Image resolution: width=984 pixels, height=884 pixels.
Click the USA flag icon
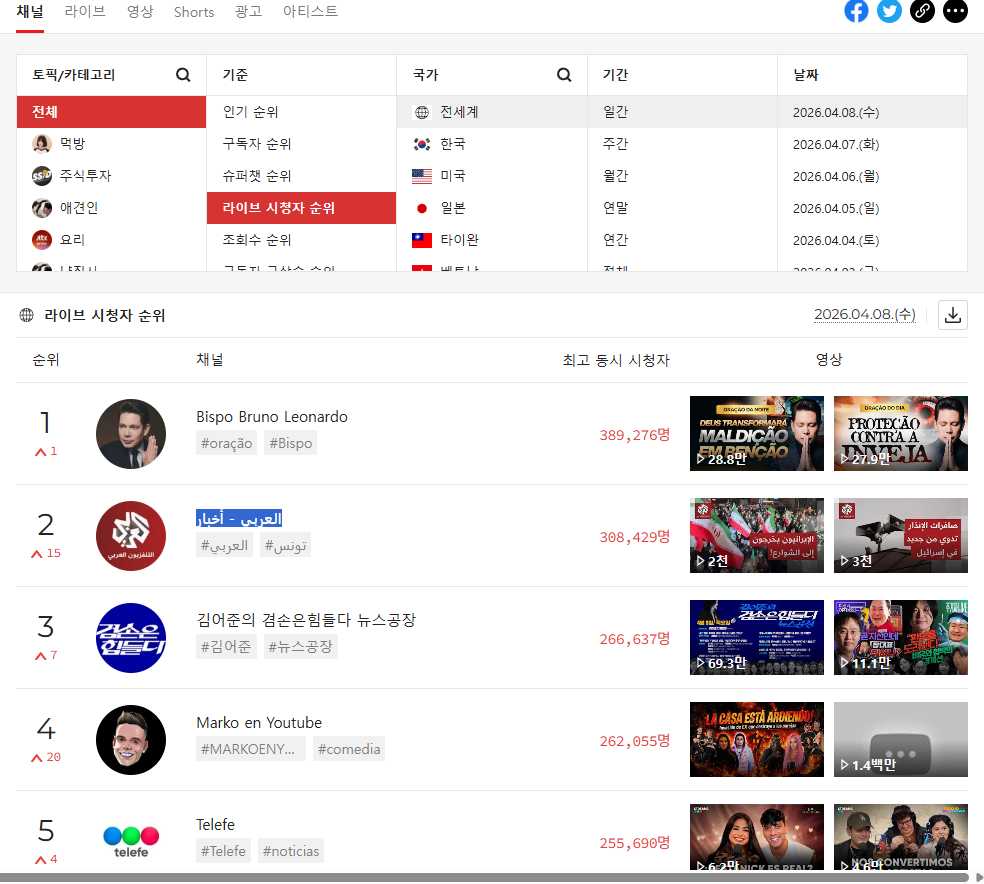click(x=422, y=176)
